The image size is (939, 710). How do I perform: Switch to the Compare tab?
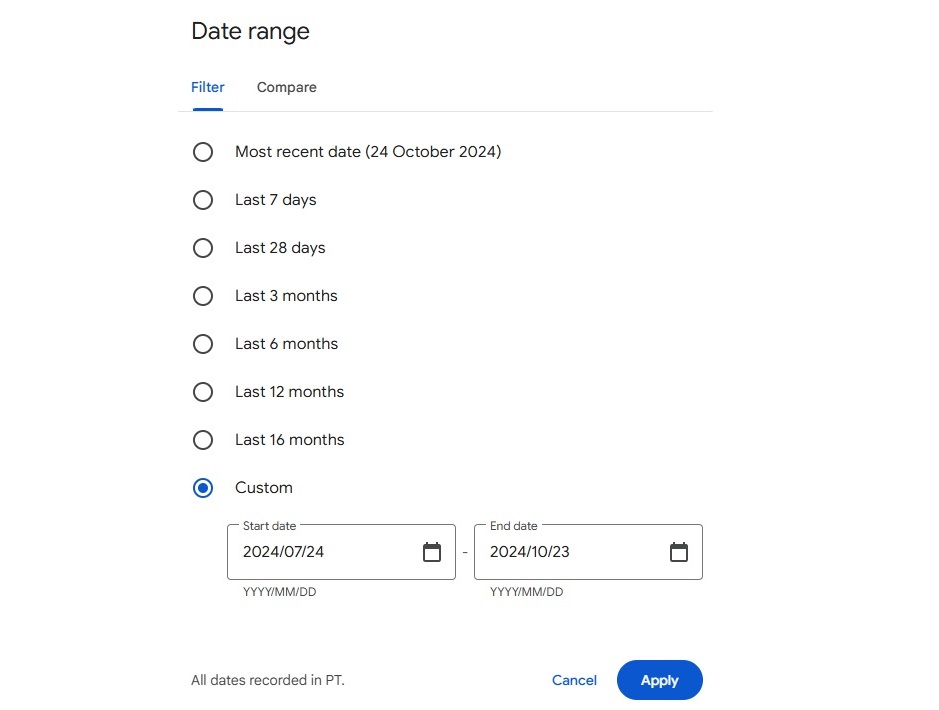click(286, 87)
